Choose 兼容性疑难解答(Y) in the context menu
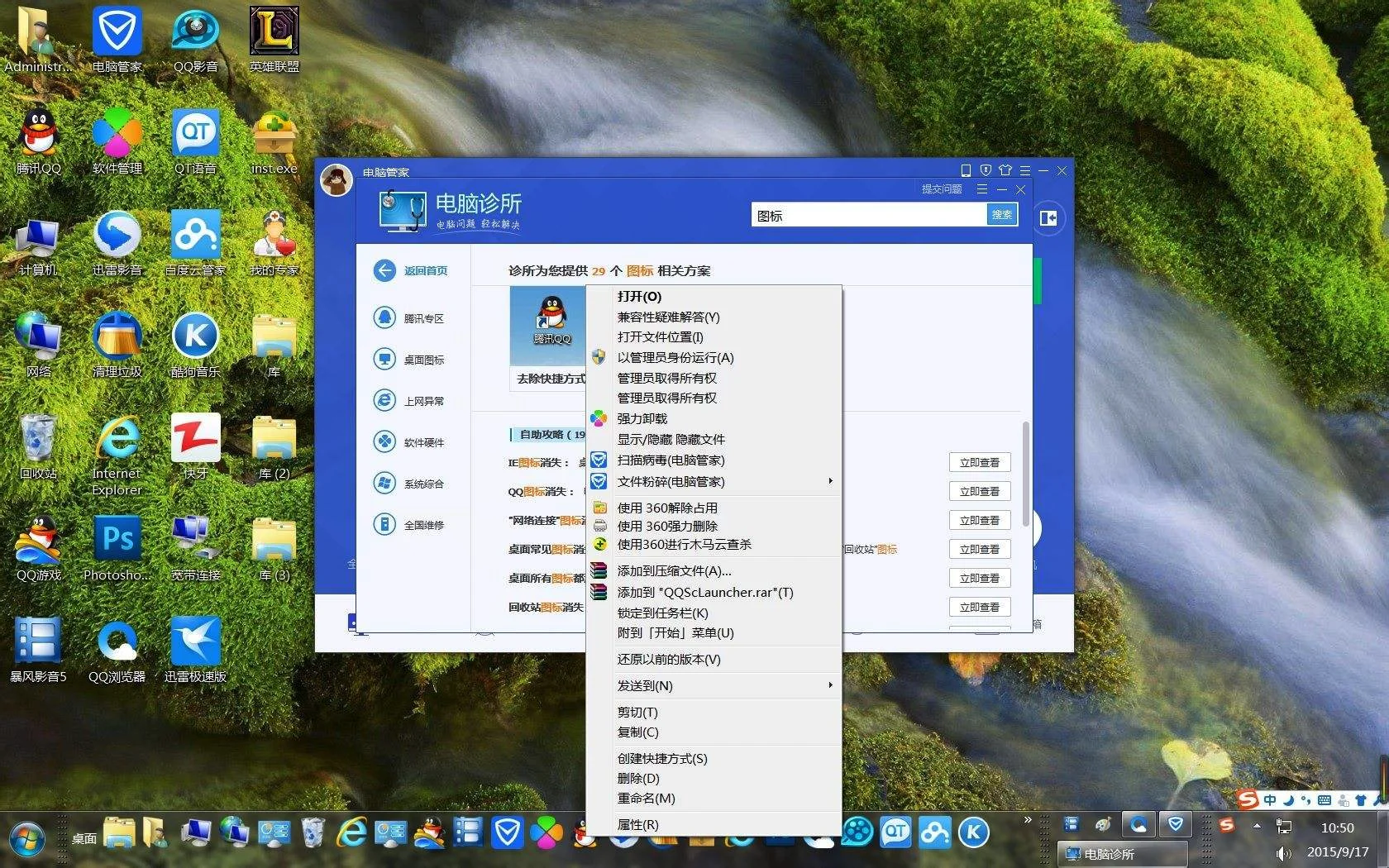 coord(714,317)
